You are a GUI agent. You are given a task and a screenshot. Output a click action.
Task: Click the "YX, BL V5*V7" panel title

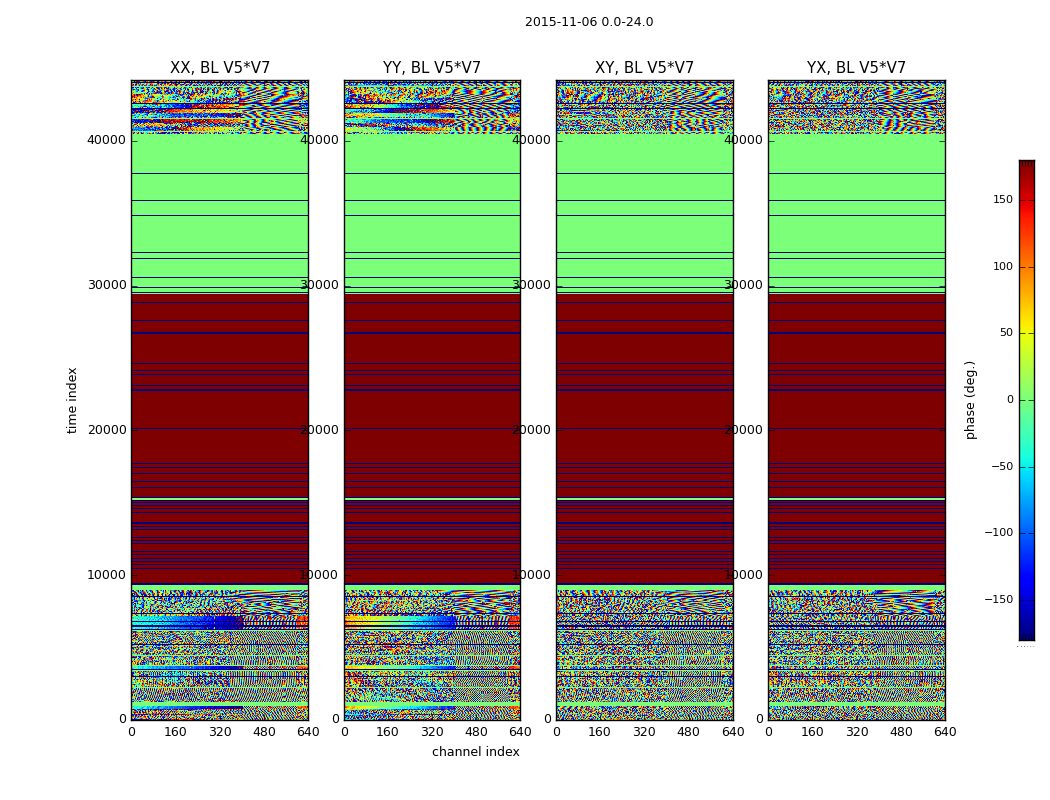click(856, 68)
